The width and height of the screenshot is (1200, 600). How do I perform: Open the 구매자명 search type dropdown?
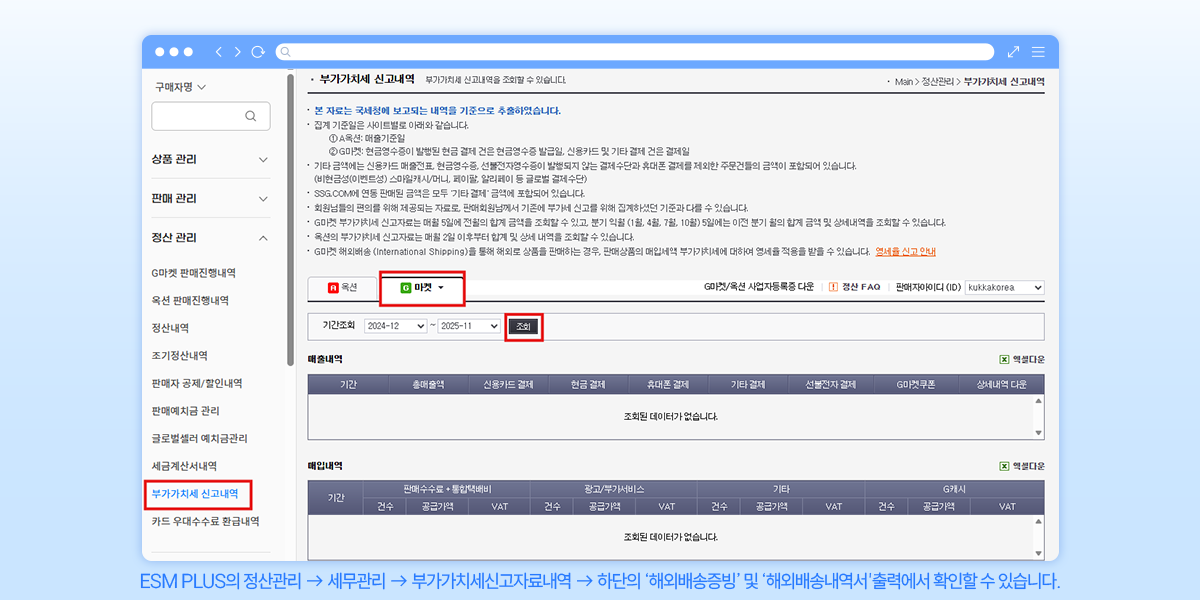[180, 87]
